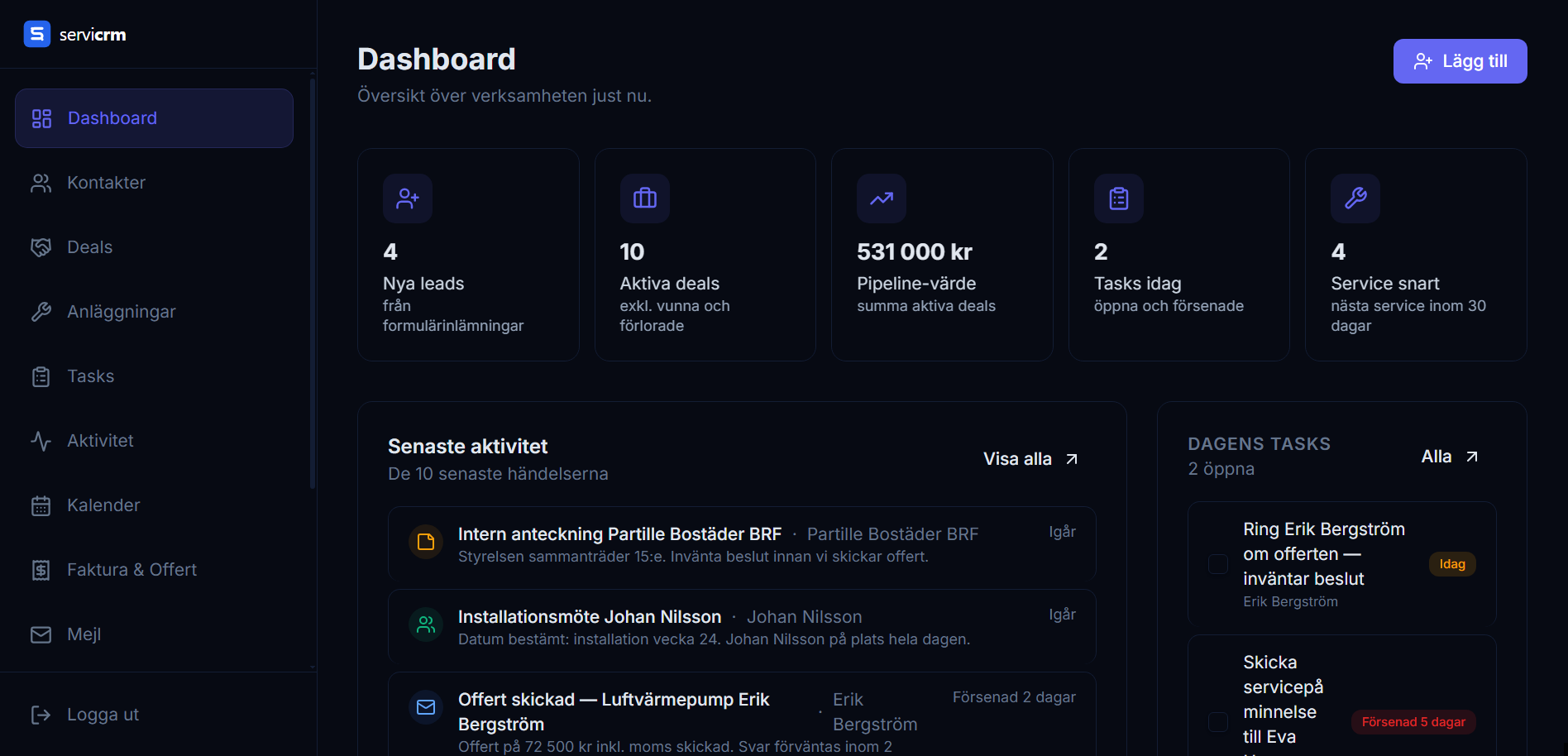Open the Deals section
This screenshot has width=1568, height=756.
tap(154, 247)
